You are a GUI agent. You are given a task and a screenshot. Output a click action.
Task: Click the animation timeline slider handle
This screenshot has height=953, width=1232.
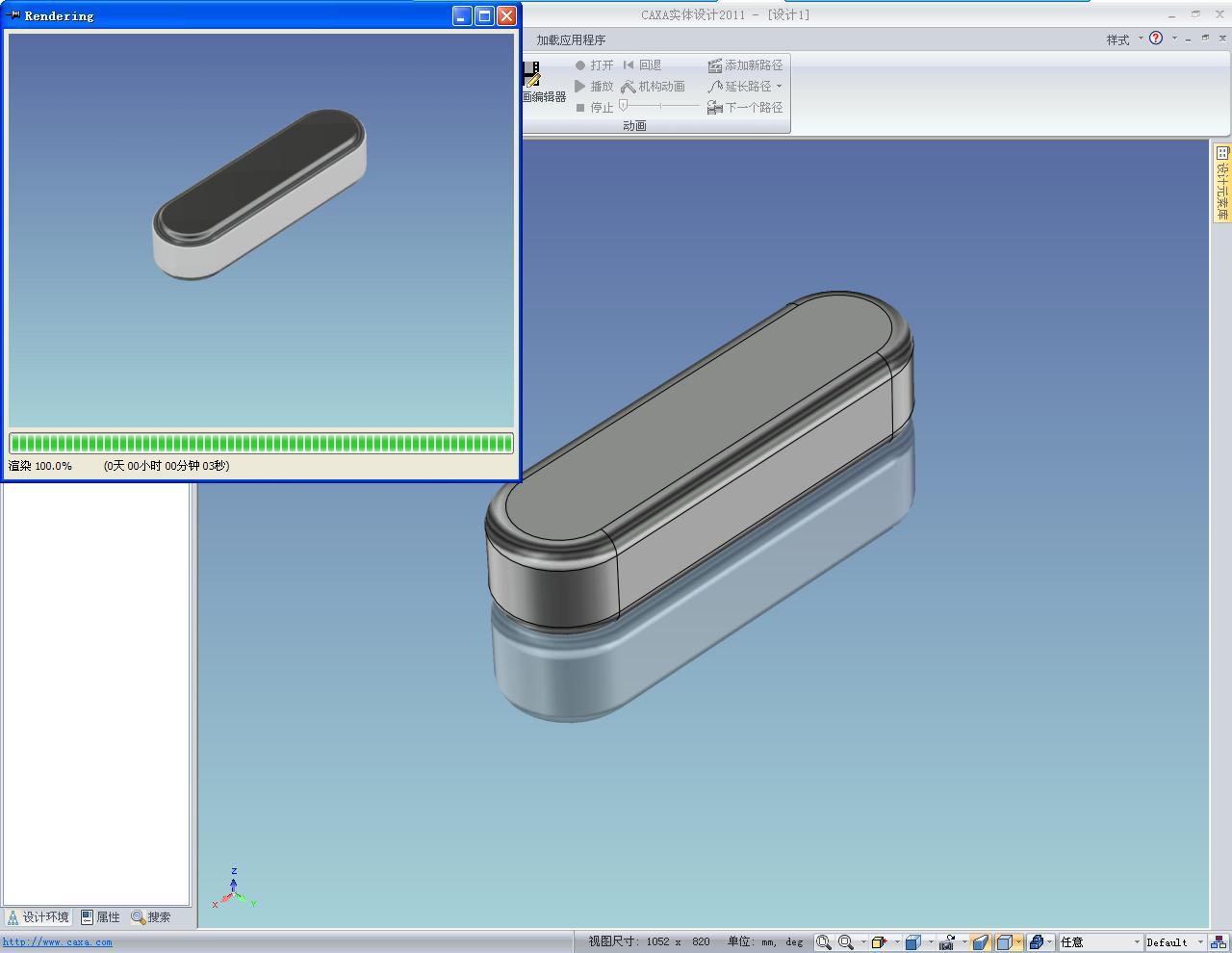click(624, 106)
